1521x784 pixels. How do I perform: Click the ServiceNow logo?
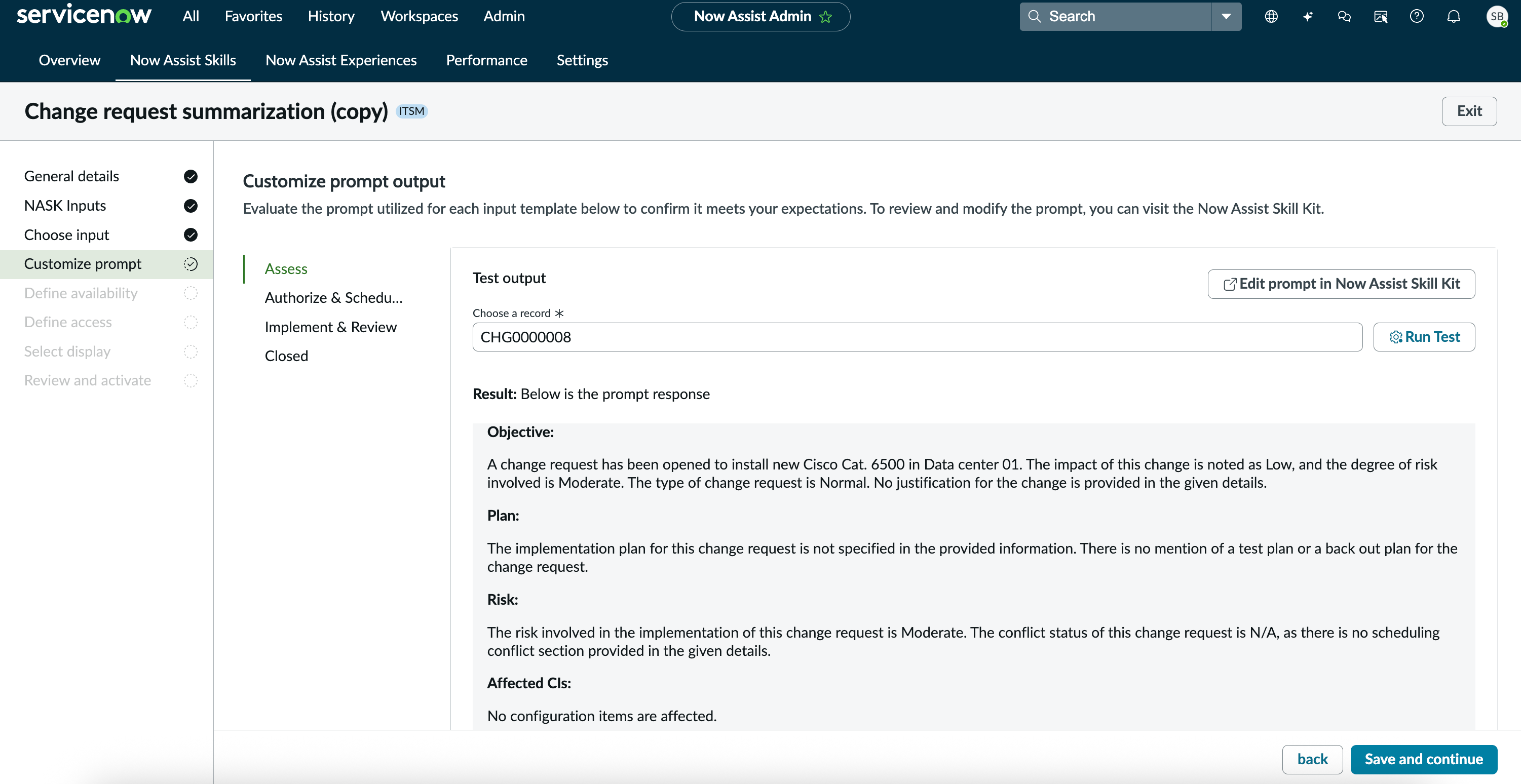pos(84,15)
